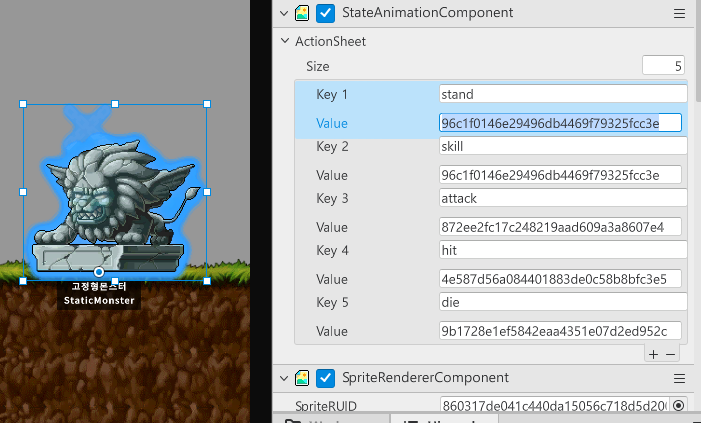
Task: Click the StateAnimationComponent image icon
Action: coord(302,13)
